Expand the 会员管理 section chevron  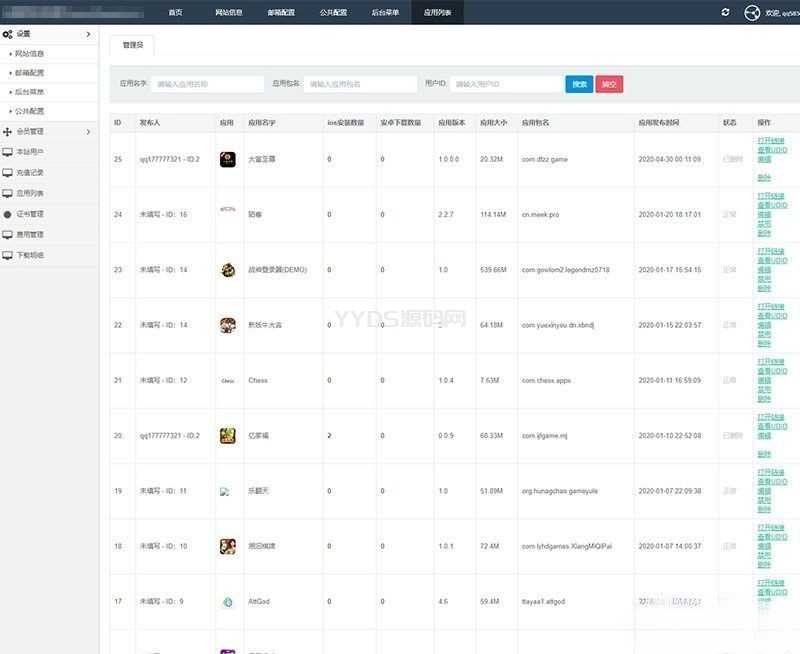point(88,131)
